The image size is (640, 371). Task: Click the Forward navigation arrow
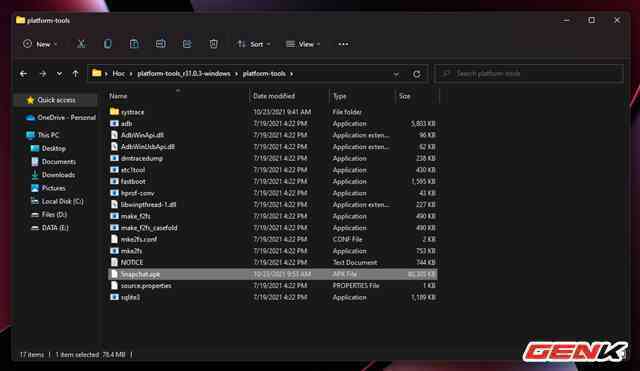[43, 74]
